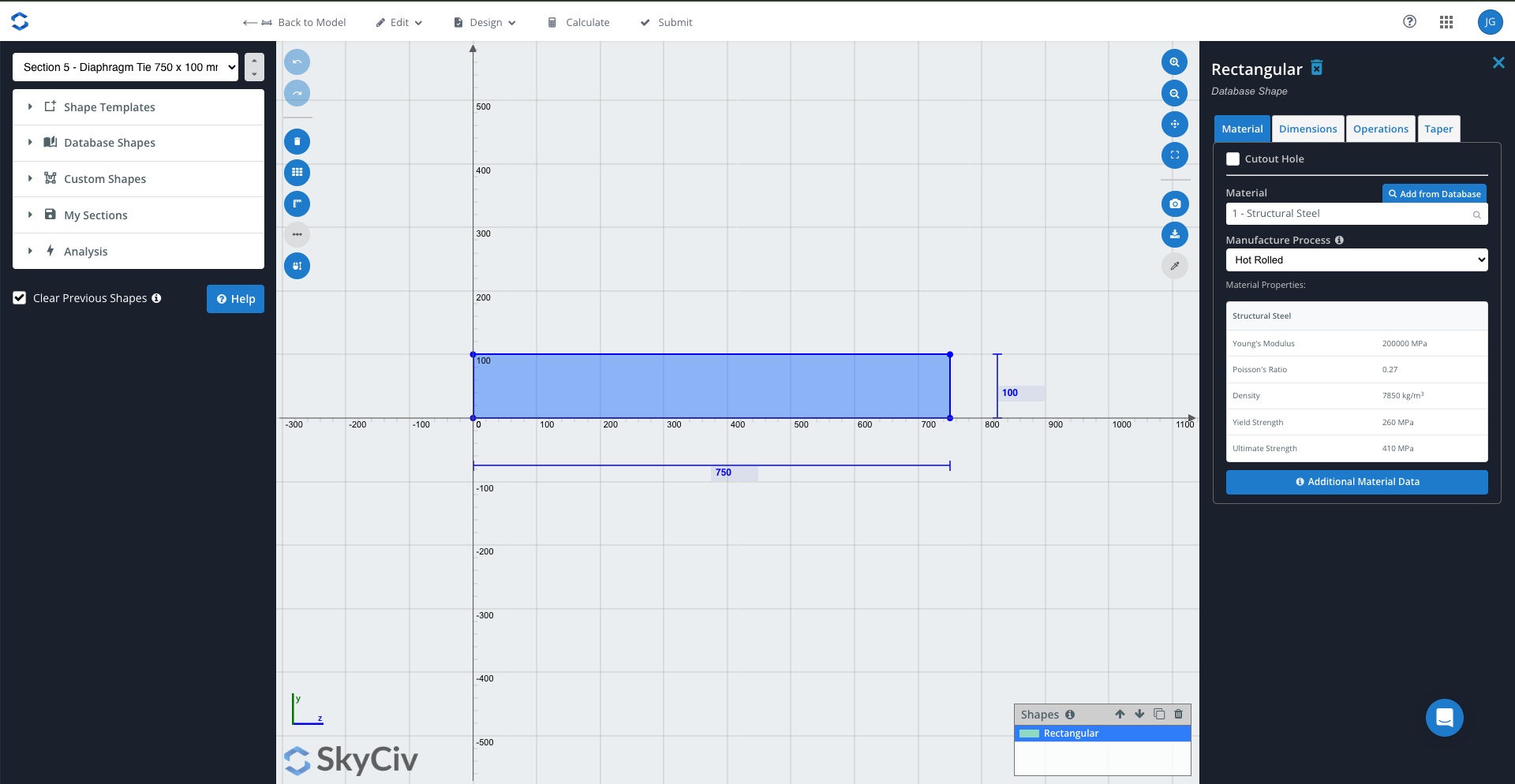Click the fit-to-screen frame icon
The width and height of the screenshot is (1515, 784).
[1174, 155]
